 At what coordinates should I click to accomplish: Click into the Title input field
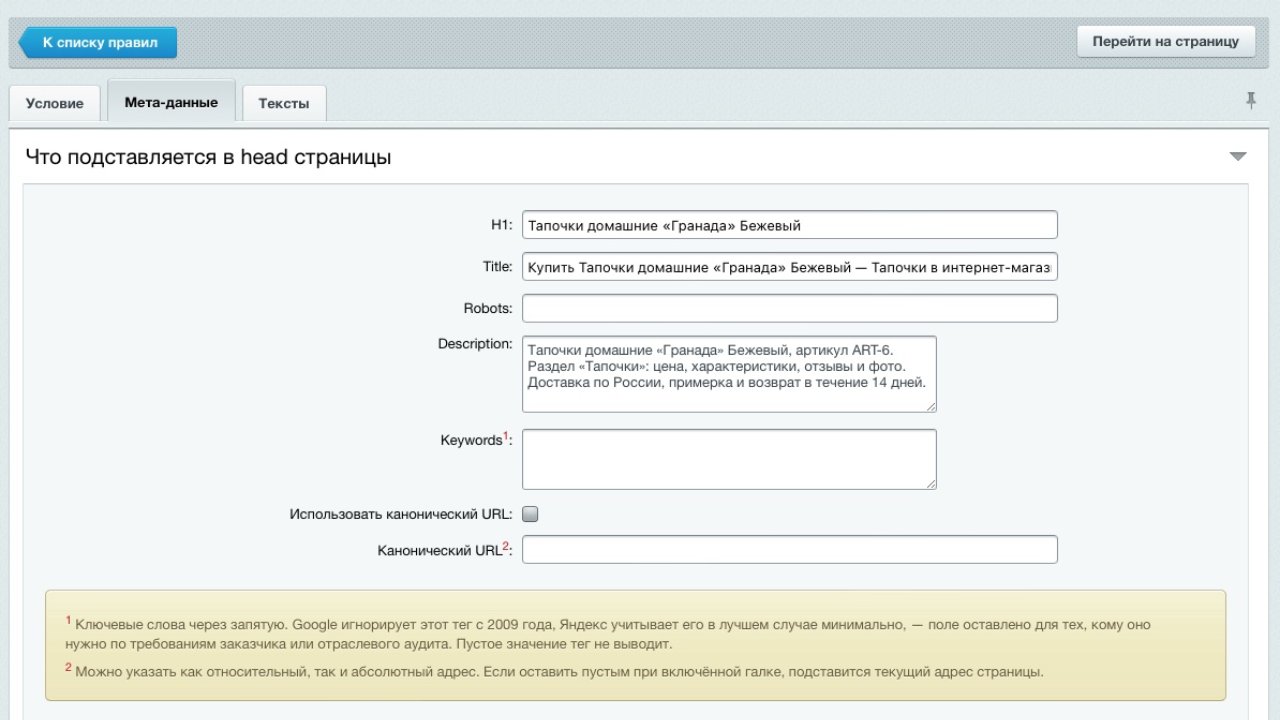(790, 267)
